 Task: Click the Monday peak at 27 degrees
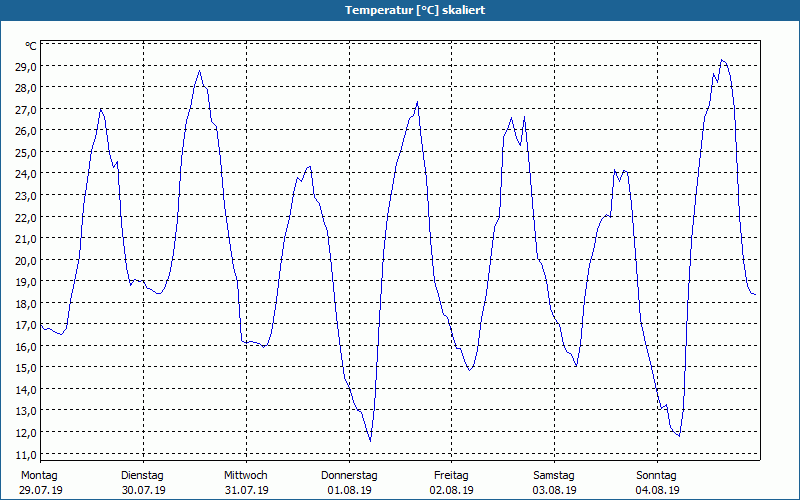(101, 109)
